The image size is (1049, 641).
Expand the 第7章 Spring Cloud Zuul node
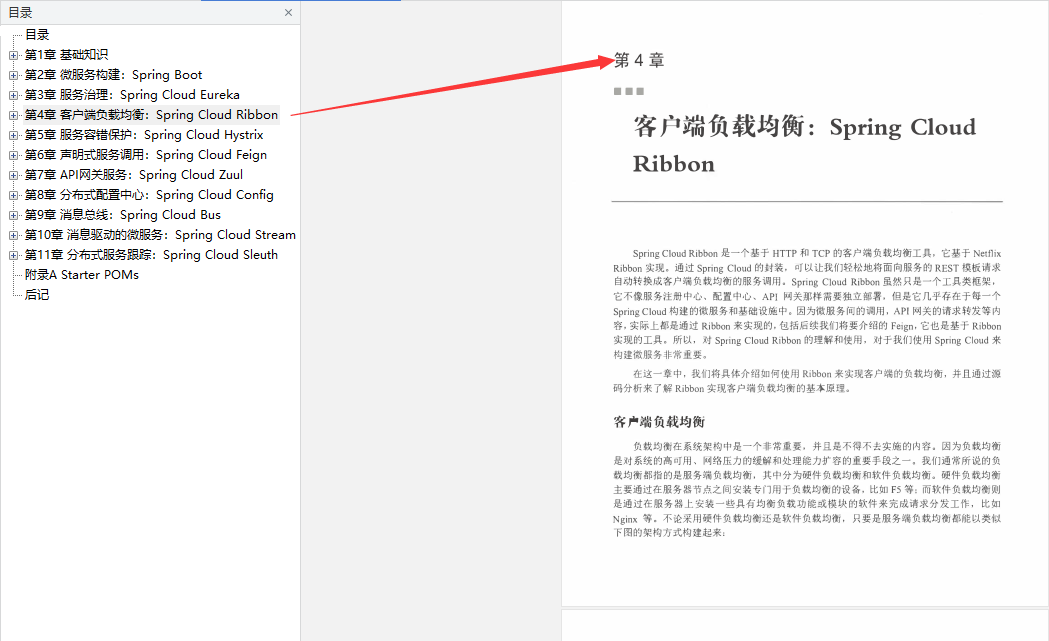click(13, 175)
